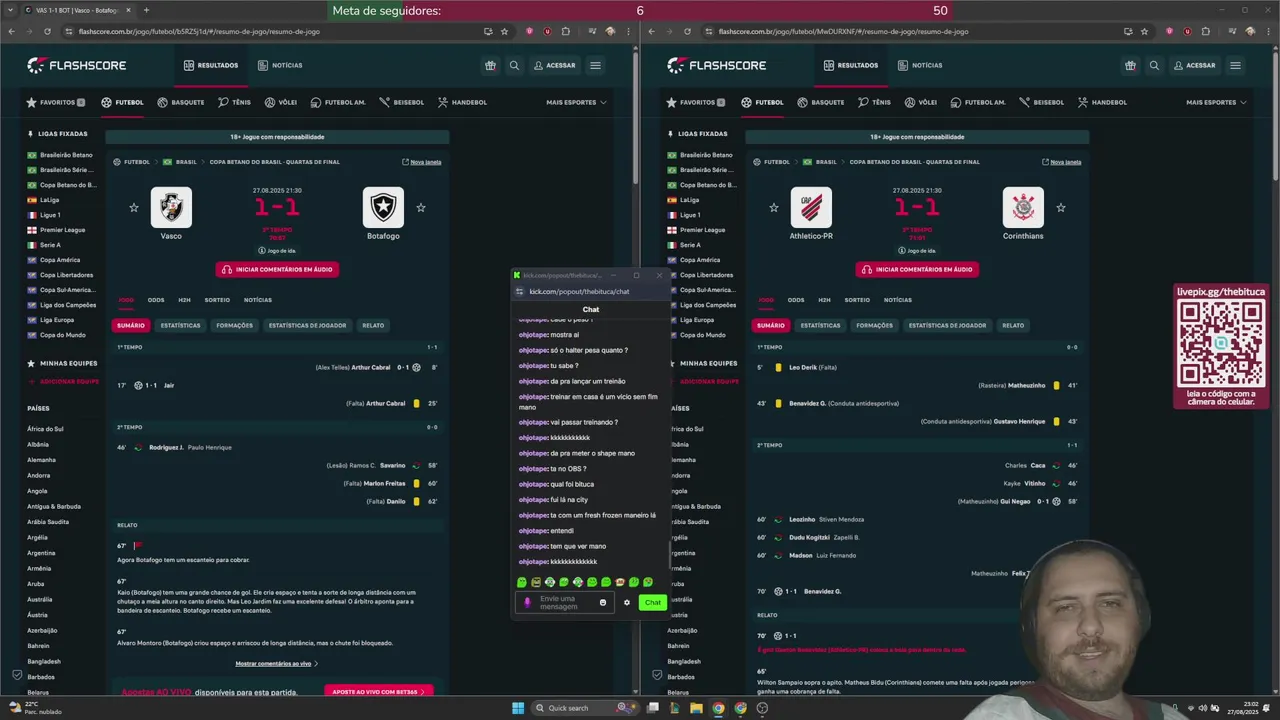Select Vôlei sport in right window
The width and height of the screenshot is (1280, 720).
coord(921,102)
